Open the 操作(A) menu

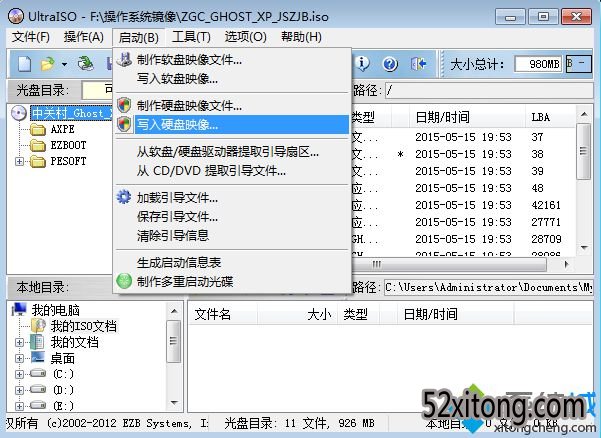point(84,37)
